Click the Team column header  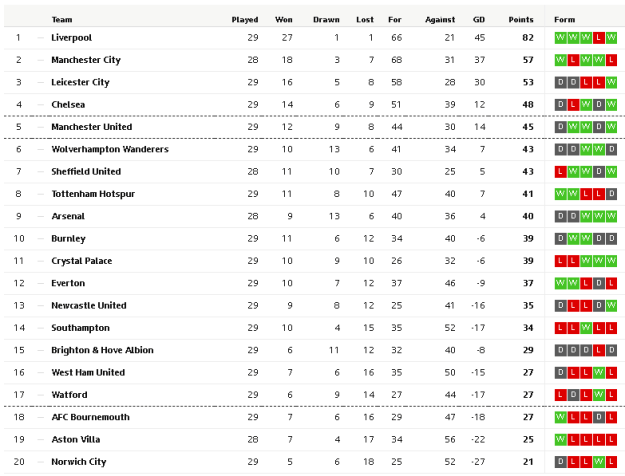[62, 19]
